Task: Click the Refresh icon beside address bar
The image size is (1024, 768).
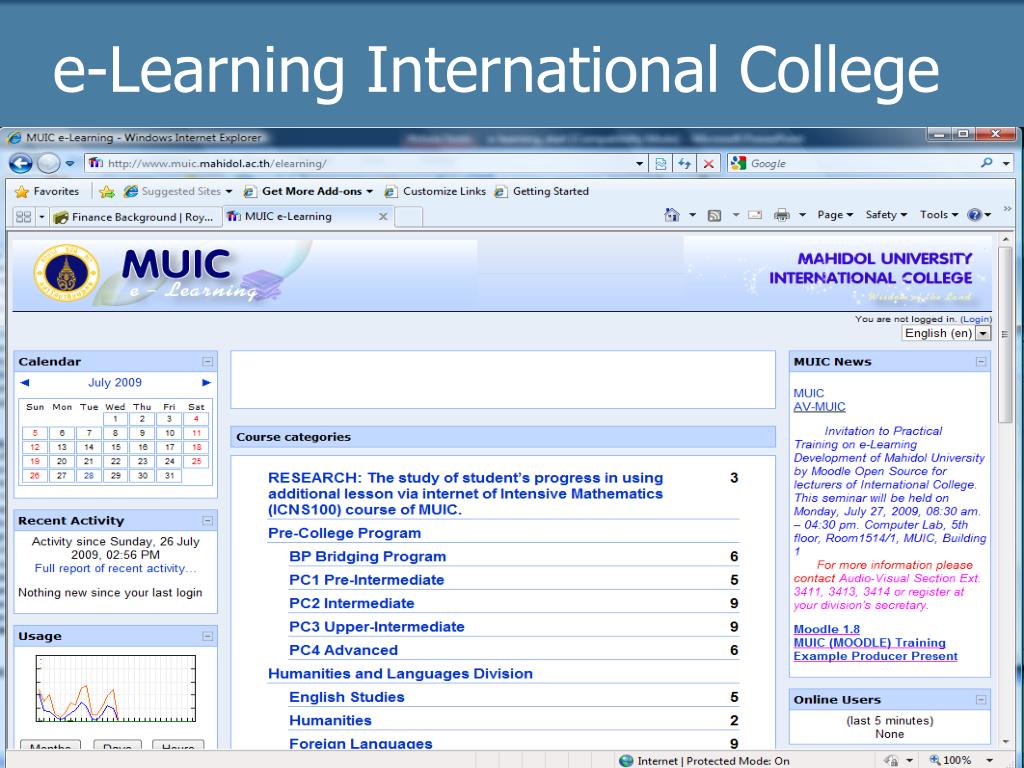Action: tap(684, 163)
